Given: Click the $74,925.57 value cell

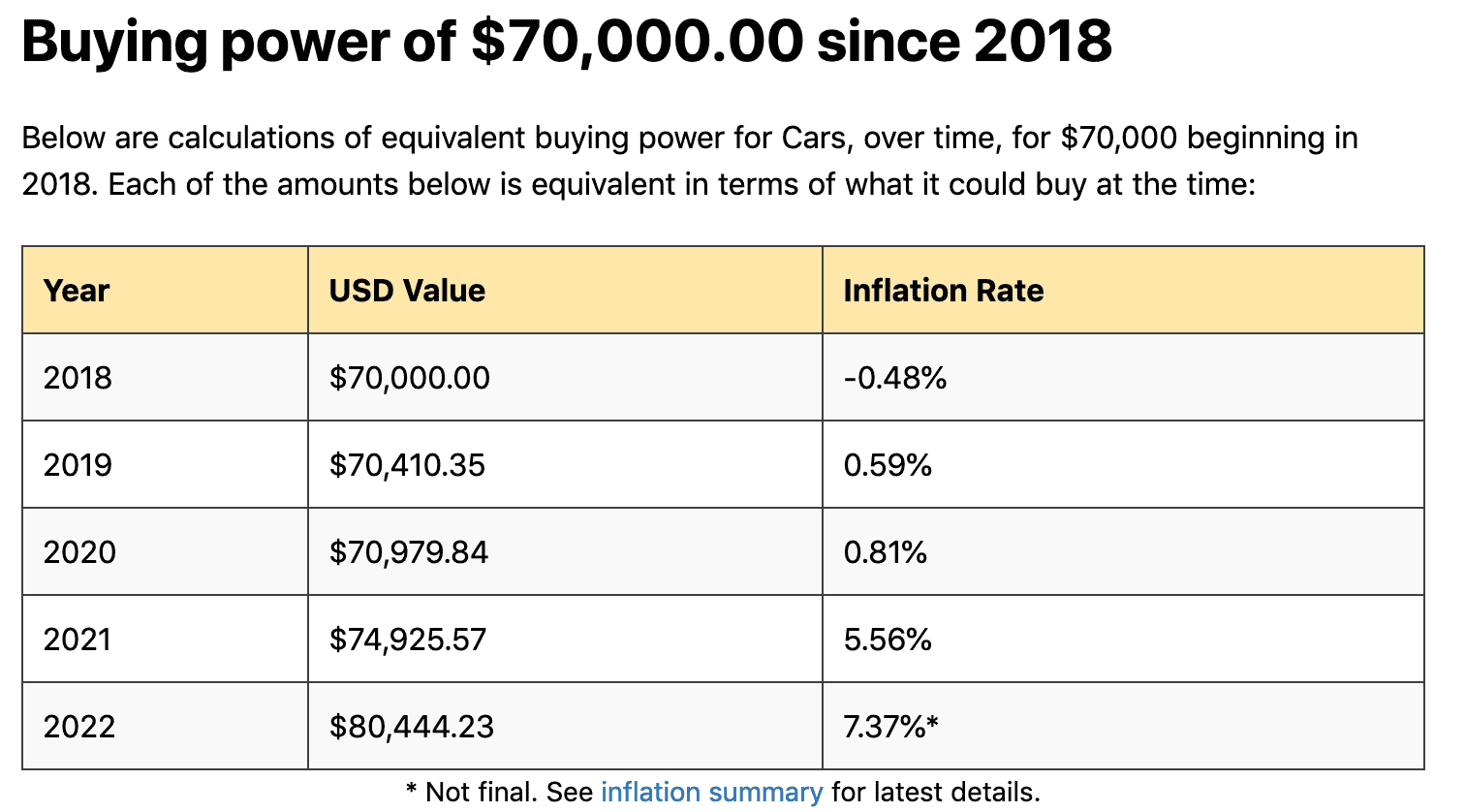Looking at the screenshot, I should pos(566,640).
